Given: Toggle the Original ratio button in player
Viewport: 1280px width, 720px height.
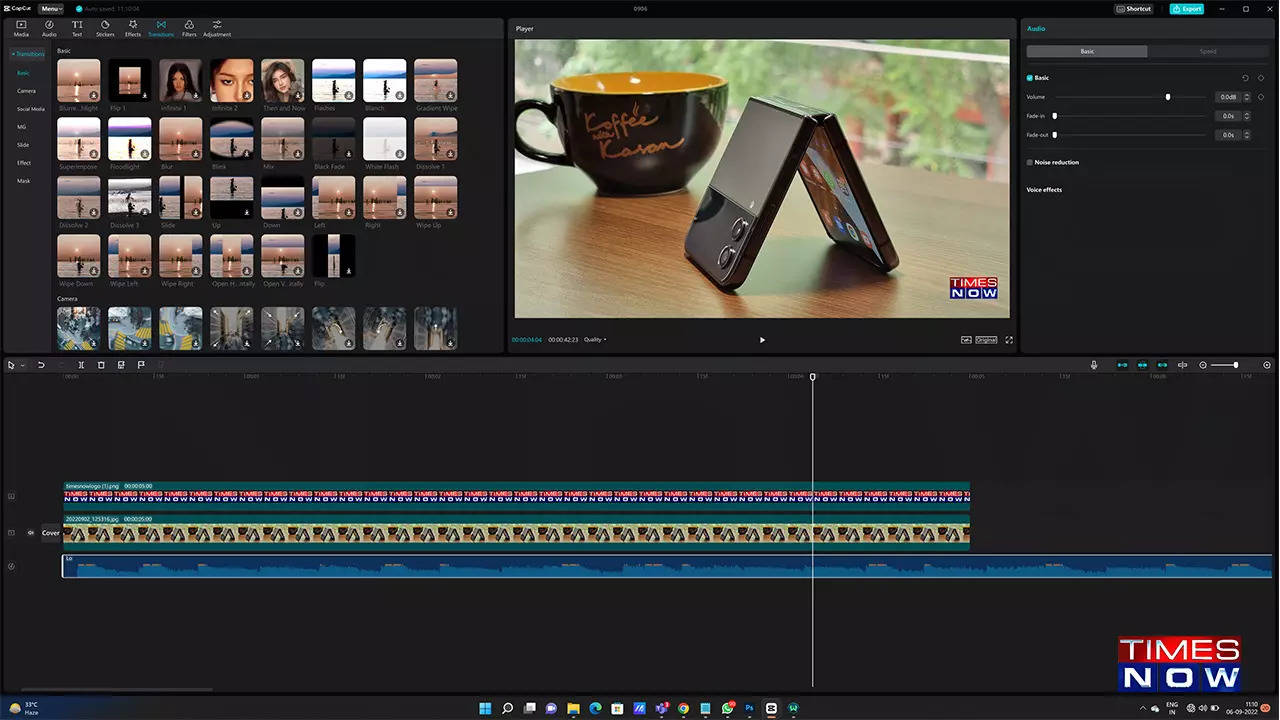Looking at the screenshot, I should [986, 340].
